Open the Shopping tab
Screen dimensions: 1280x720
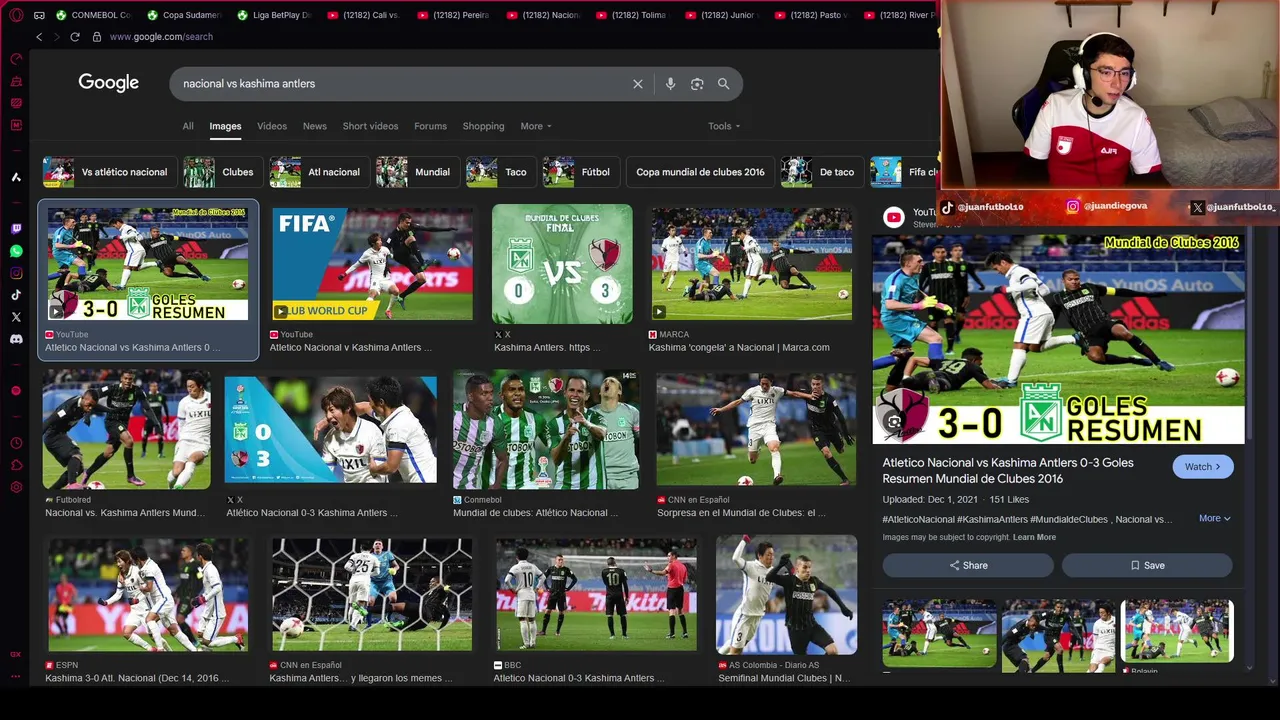[x=483, y=126]
